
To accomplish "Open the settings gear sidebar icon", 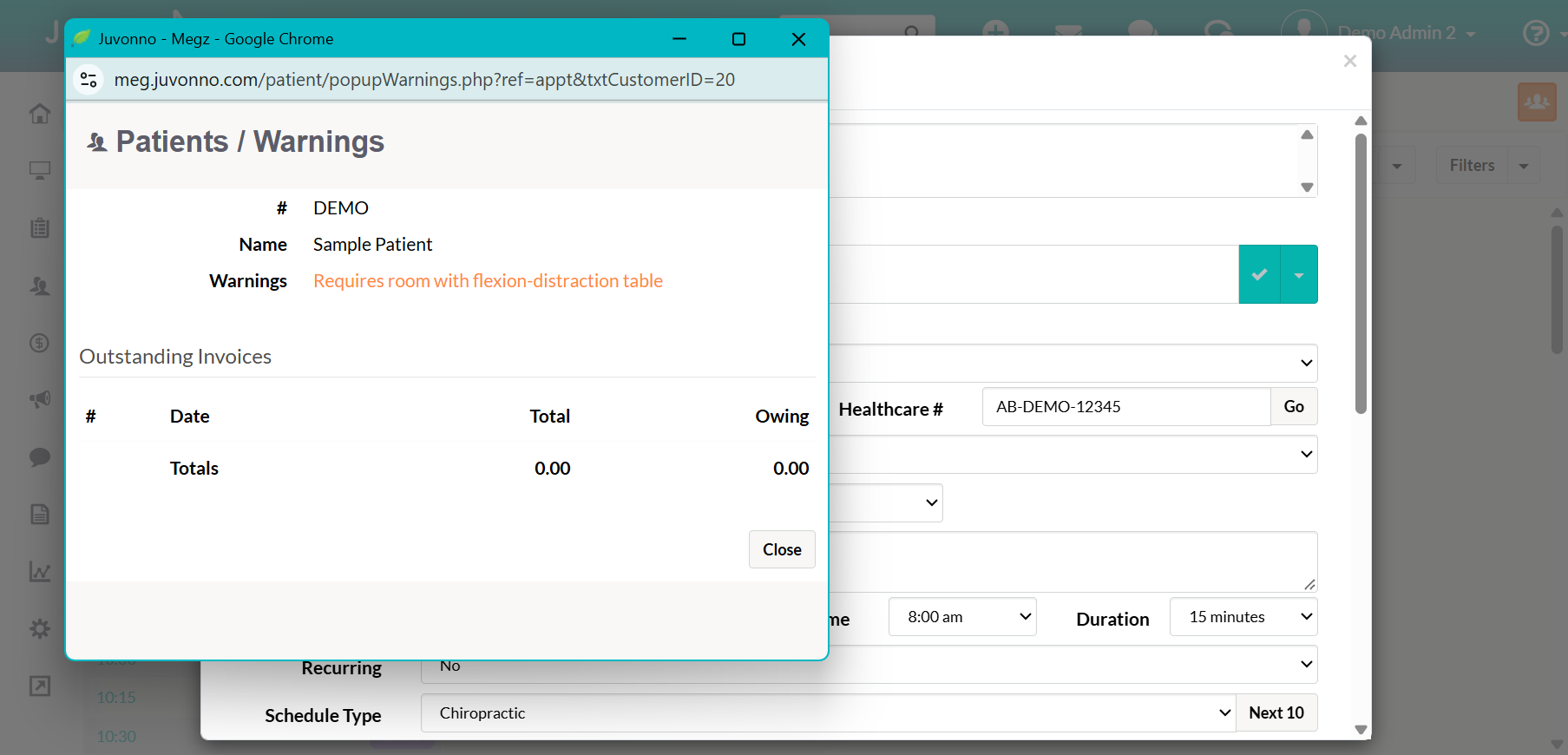I will (x=40, y=628).
